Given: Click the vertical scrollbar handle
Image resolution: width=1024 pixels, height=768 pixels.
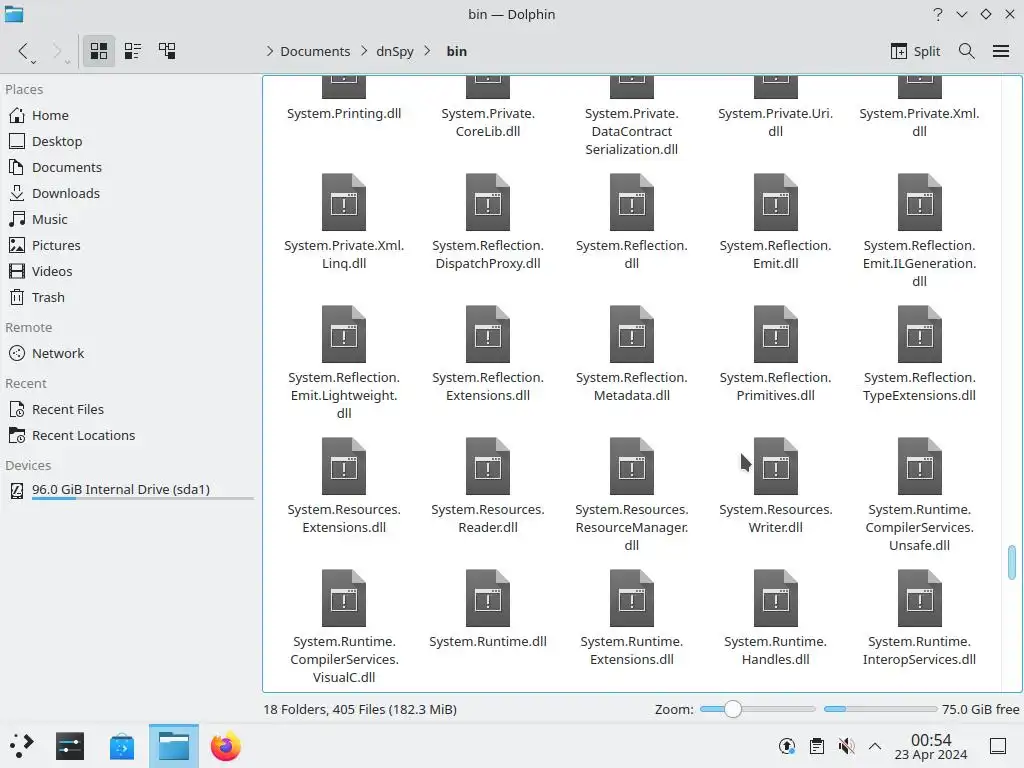Looking at the screenshot, I should click(x=1012, y=562).
